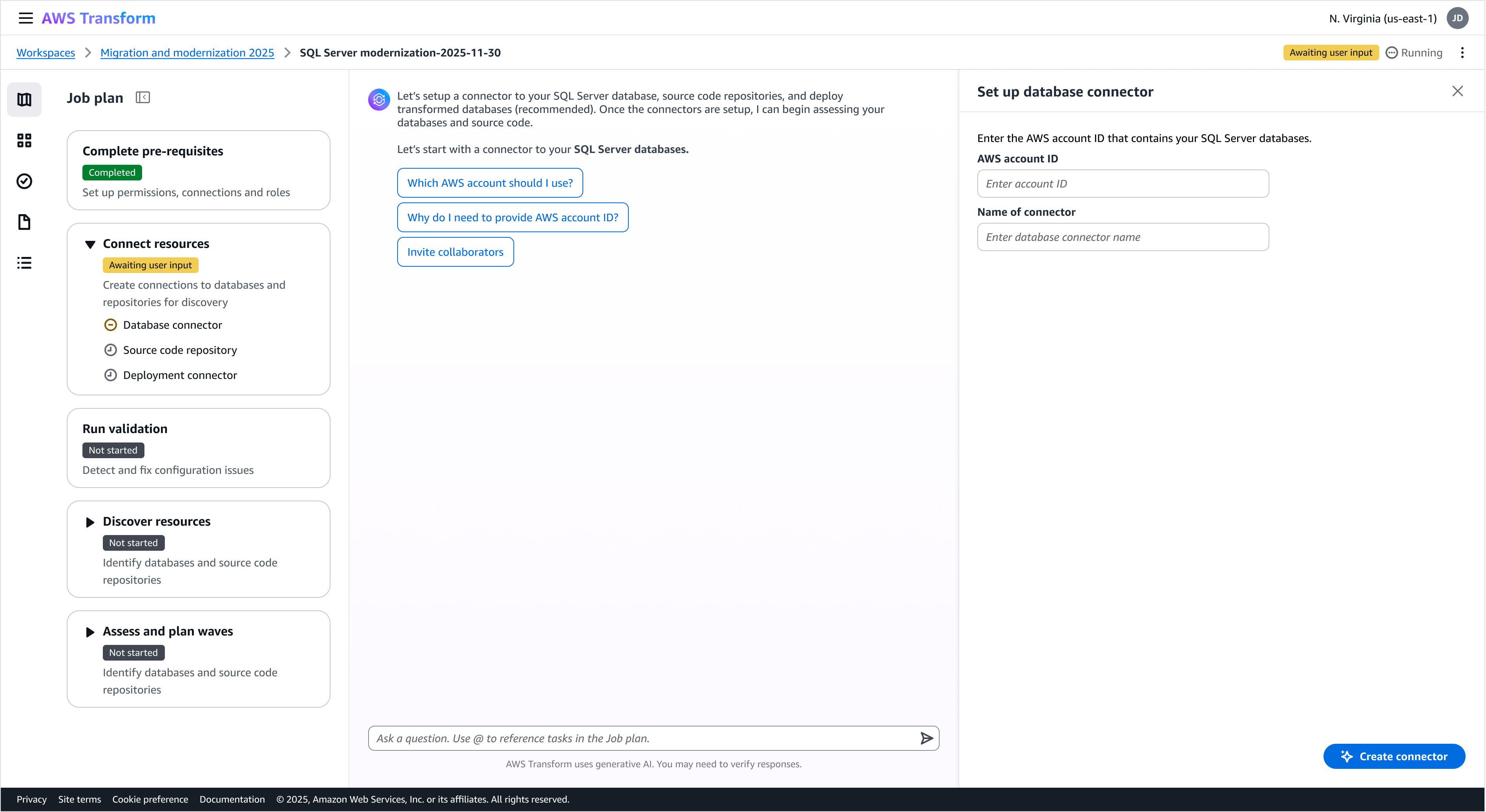The image size is (1486, 812).
Task: Send the chat question with arrow icon
Action: [926, 738]
